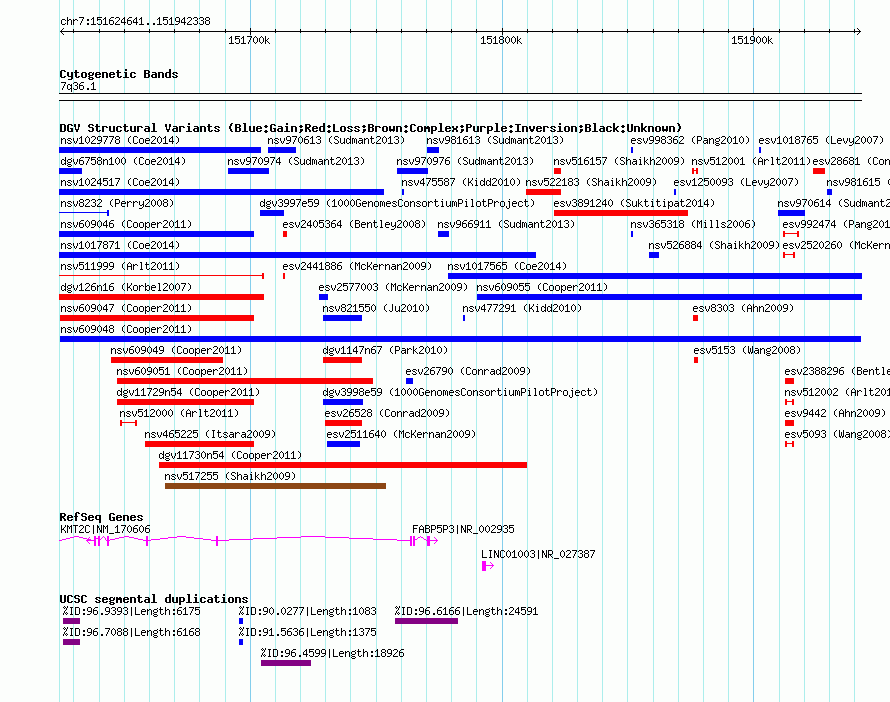Select esv1250093 (Levy2007) label
Screen dimensions: 890x702
point(736,182)
